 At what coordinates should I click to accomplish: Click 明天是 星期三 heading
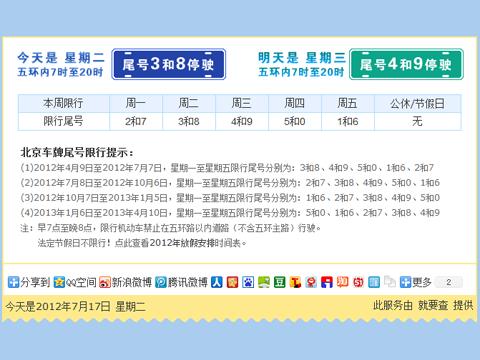point(302,58)
